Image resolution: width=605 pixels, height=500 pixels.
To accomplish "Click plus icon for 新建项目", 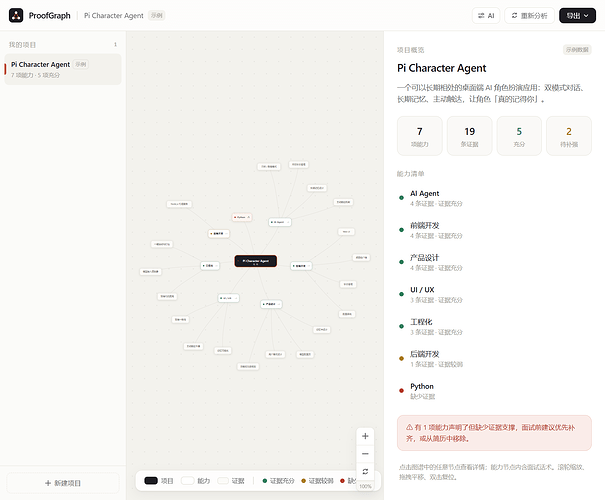I will [48, 483].
